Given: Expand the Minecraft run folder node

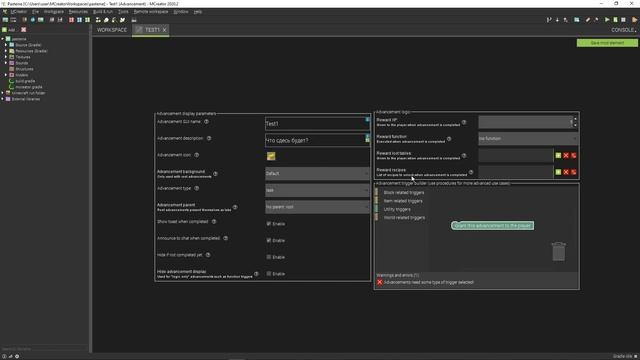Looking at the screenshot, I should pyautogui.click(x=2, y=93).
